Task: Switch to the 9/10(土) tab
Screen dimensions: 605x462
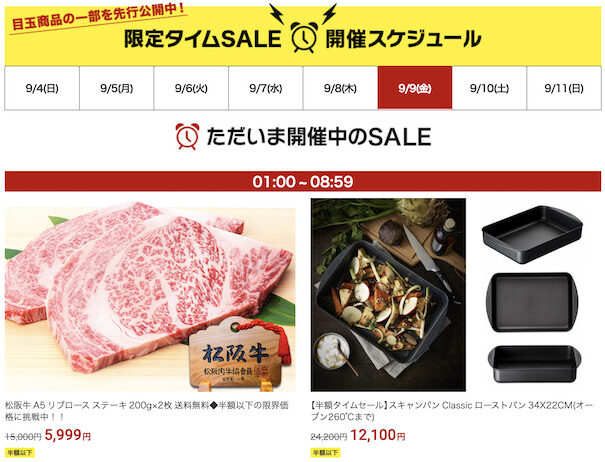Action: [489, 88]
